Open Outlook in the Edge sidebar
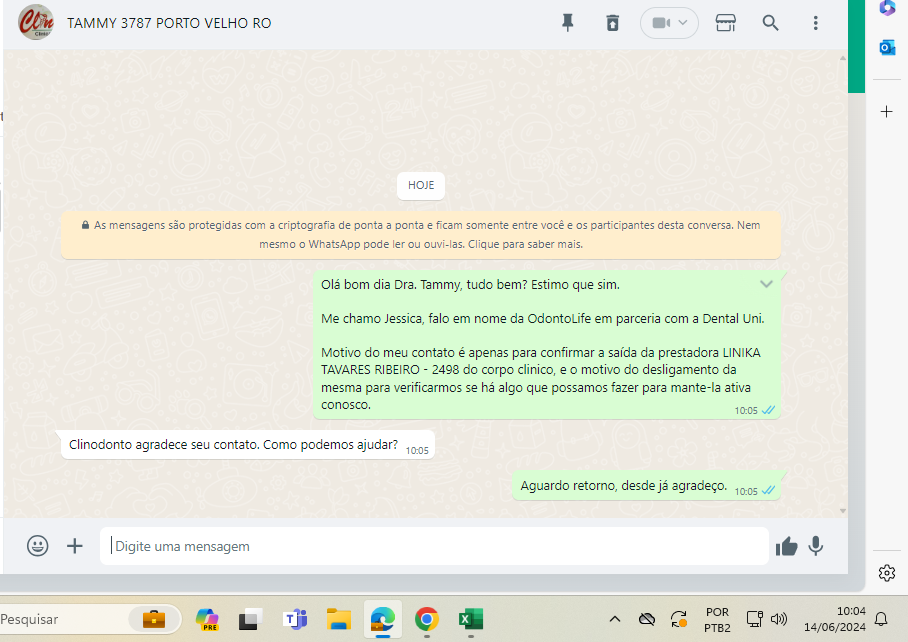Screen dimensions: 908x642 (887, 47)
